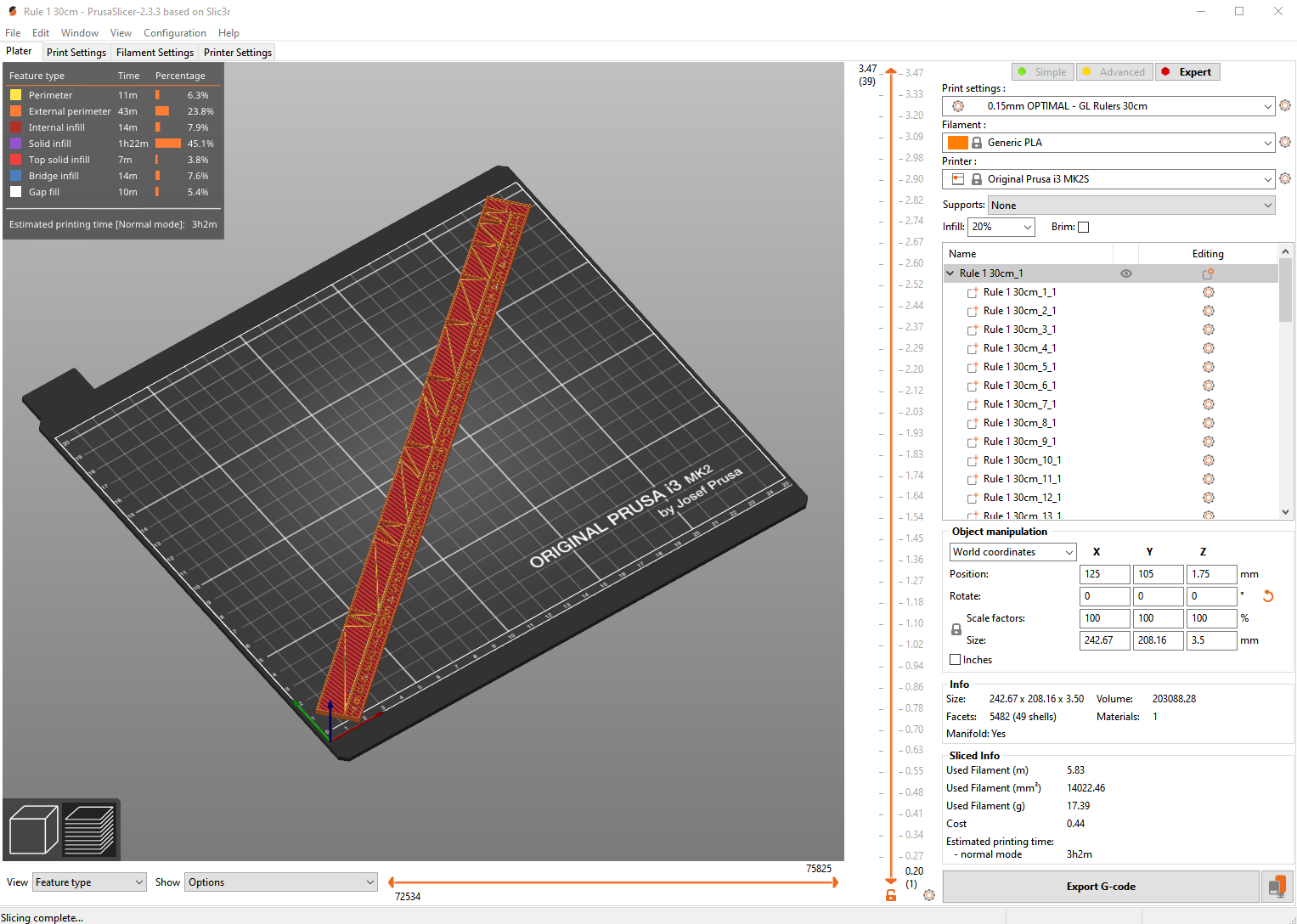Viewport: 1297px width, 924px height.
Task: Open settings gear for Rule 1 30cm_1_1
Action: (x=1208, y=292)
